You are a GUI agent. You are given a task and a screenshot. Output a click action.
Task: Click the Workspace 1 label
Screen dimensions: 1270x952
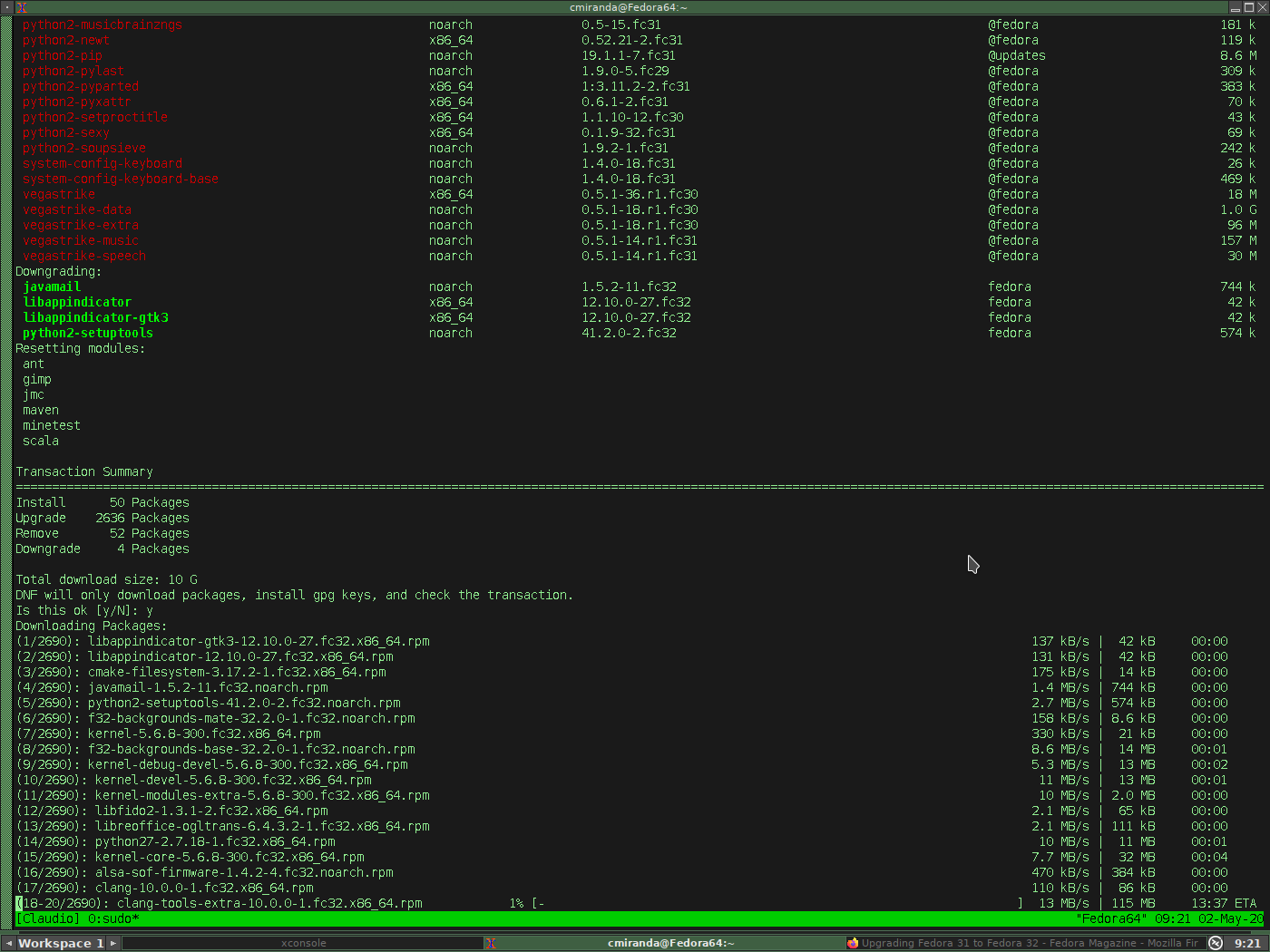click(x=61, y=943)
